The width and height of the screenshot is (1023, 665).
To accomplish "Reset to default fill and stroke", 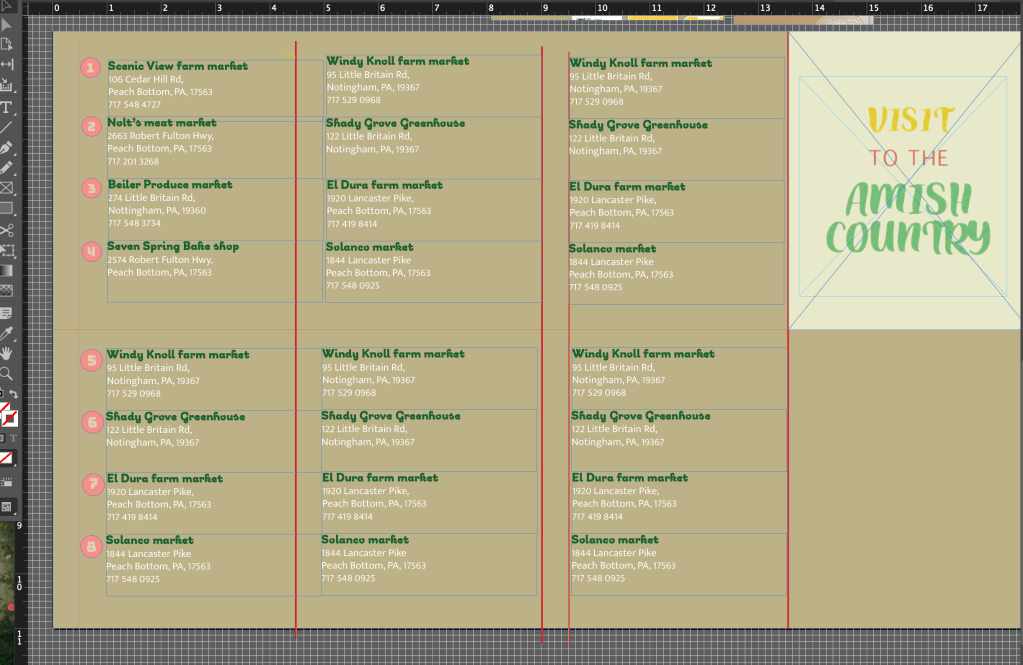I will tap(2, 394).
